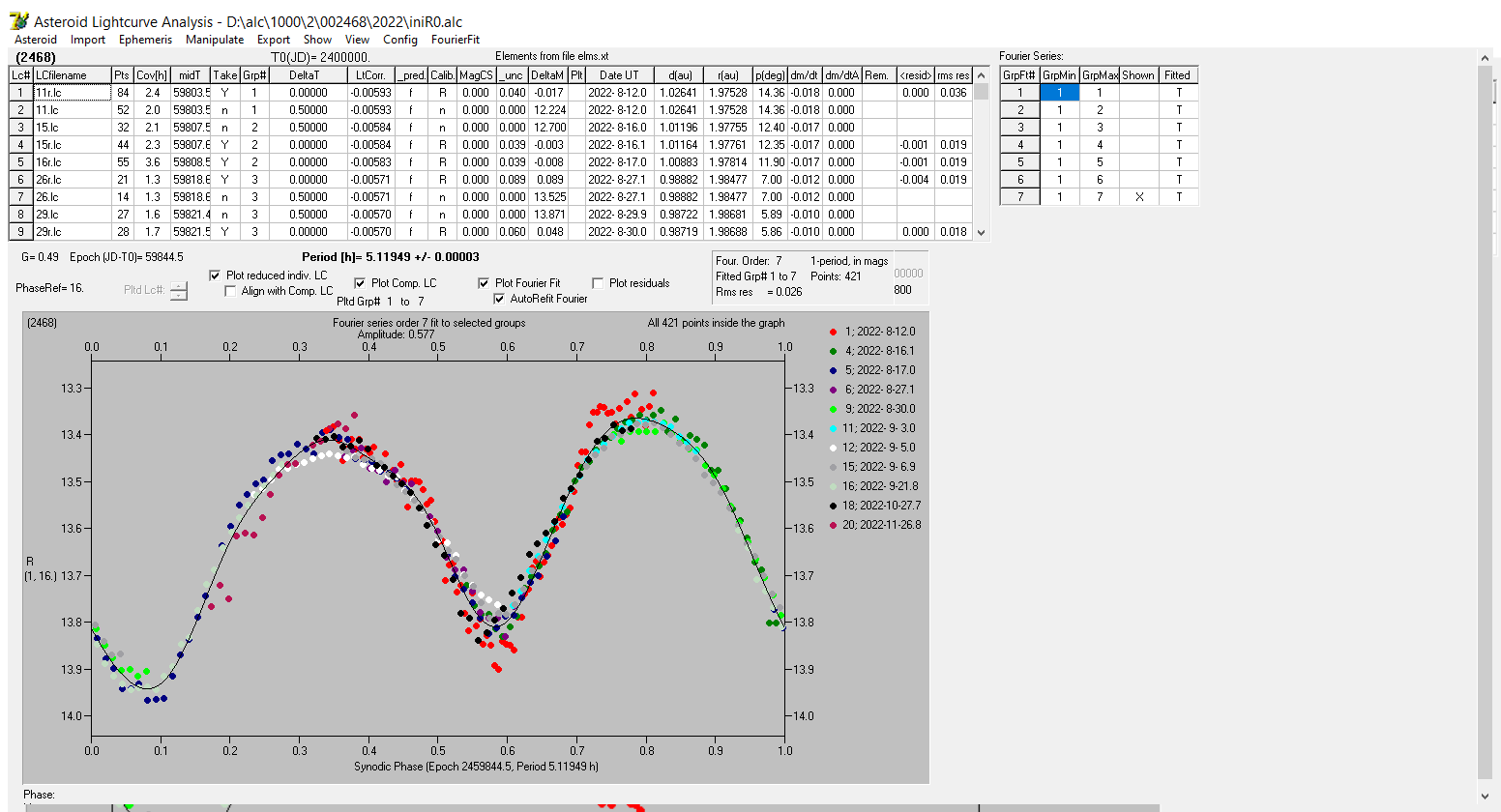1501x812 pixels.
Task: Click the Fitted column header
Action: [x=1177, y=75]
